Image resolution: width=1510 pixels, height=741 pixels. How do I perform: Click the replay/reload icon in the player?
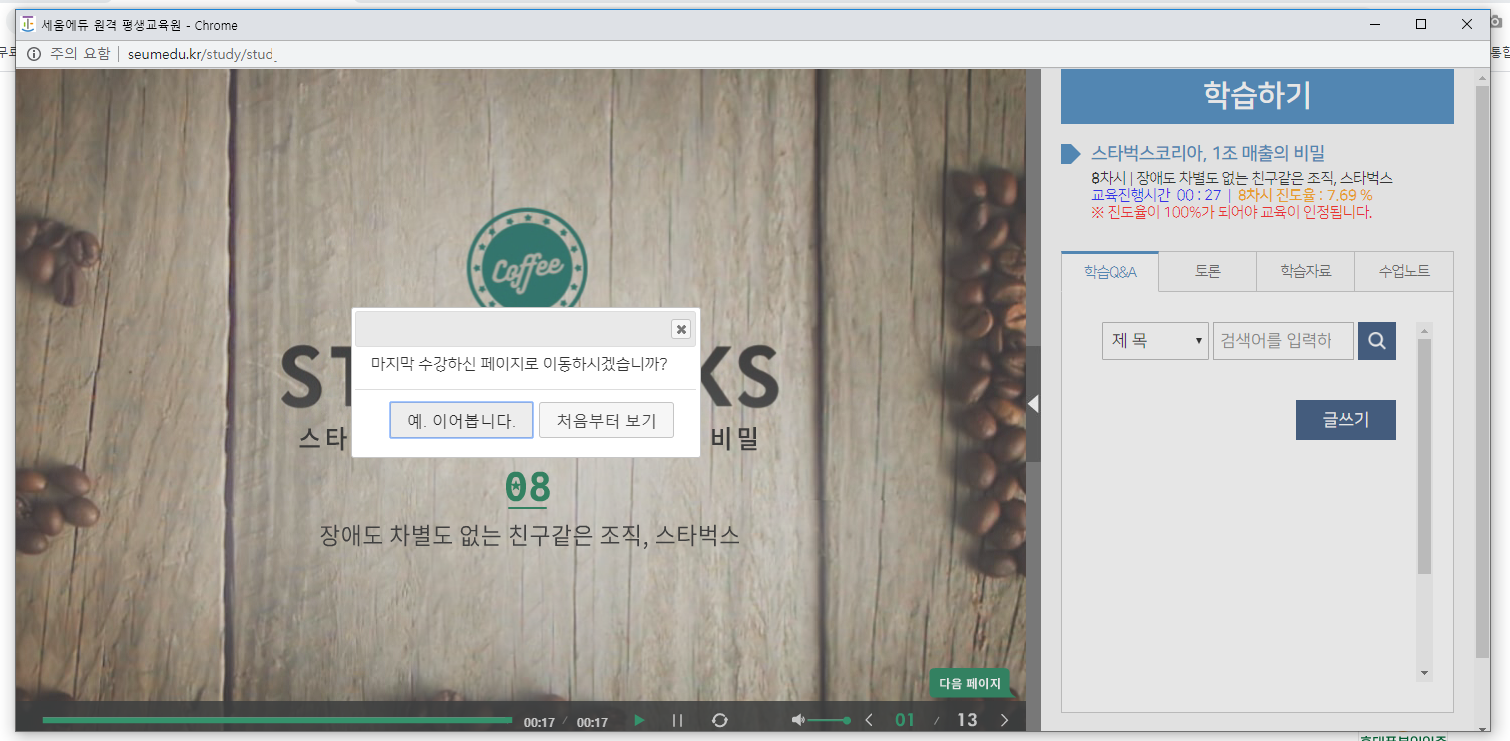click(x=719, y=720)
